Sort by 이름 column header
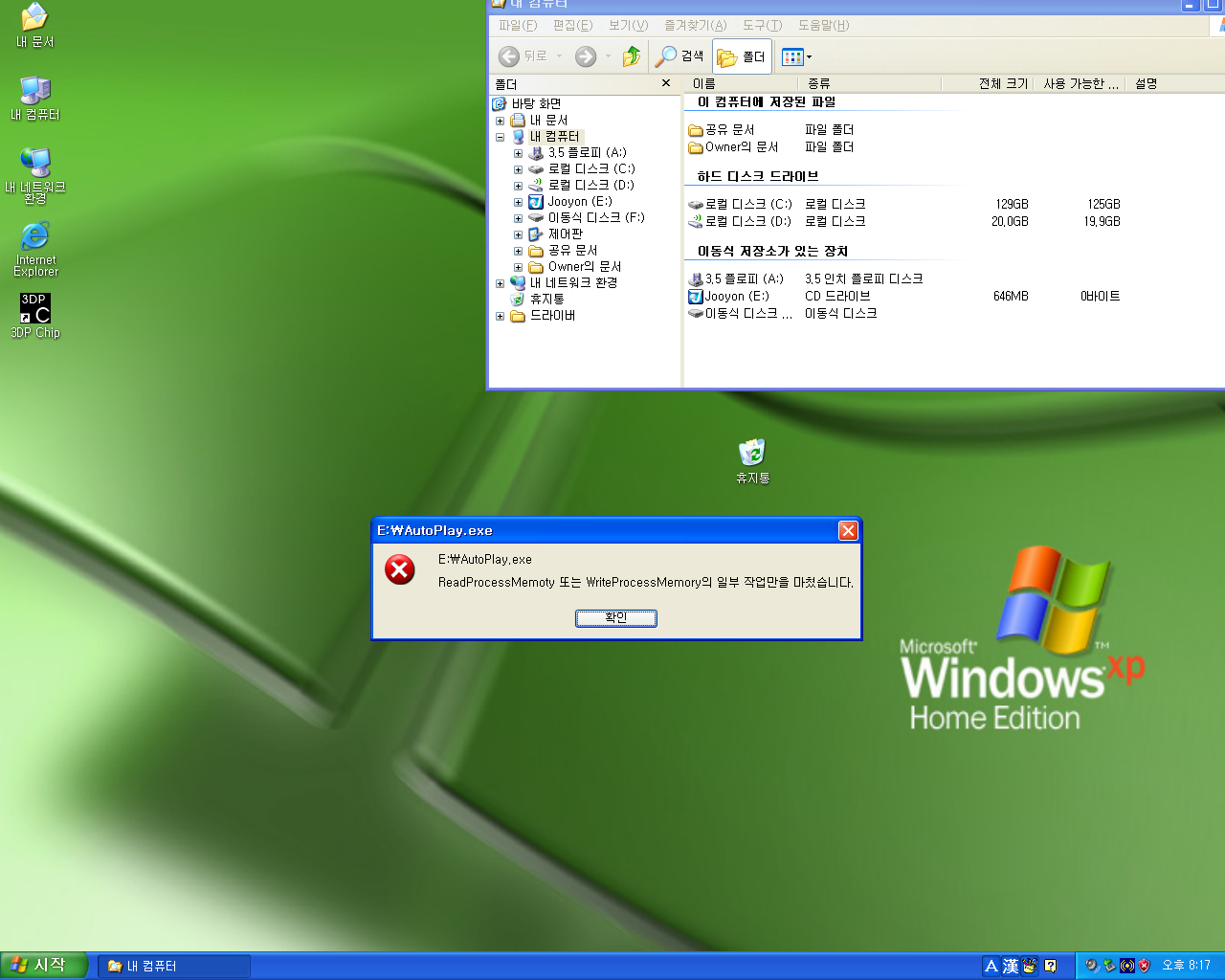The image size is (1225, 980). point(743,84)
